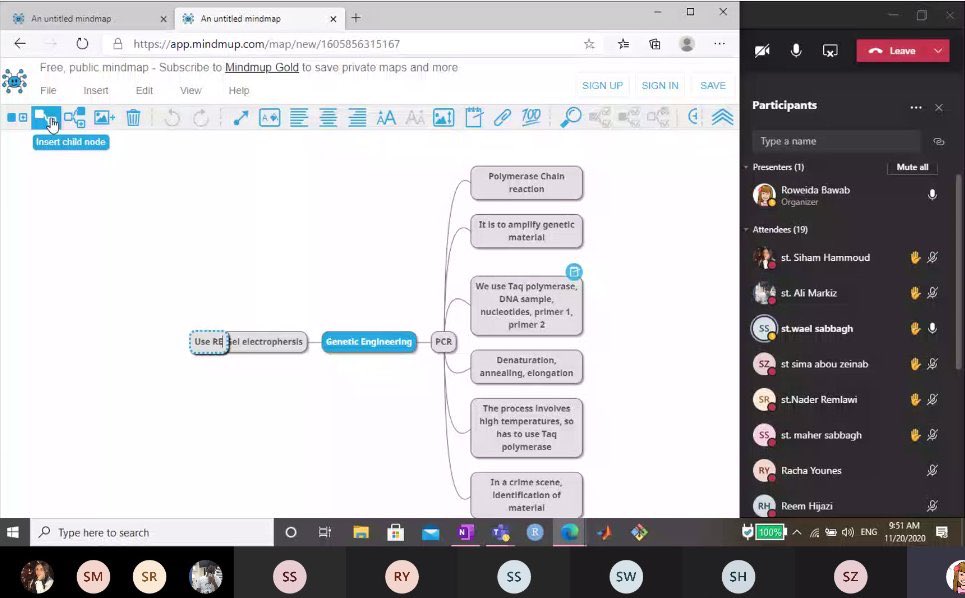Delete the selected node with the trash icon
This screenshot has width=965, height=598.
point(135,117)
